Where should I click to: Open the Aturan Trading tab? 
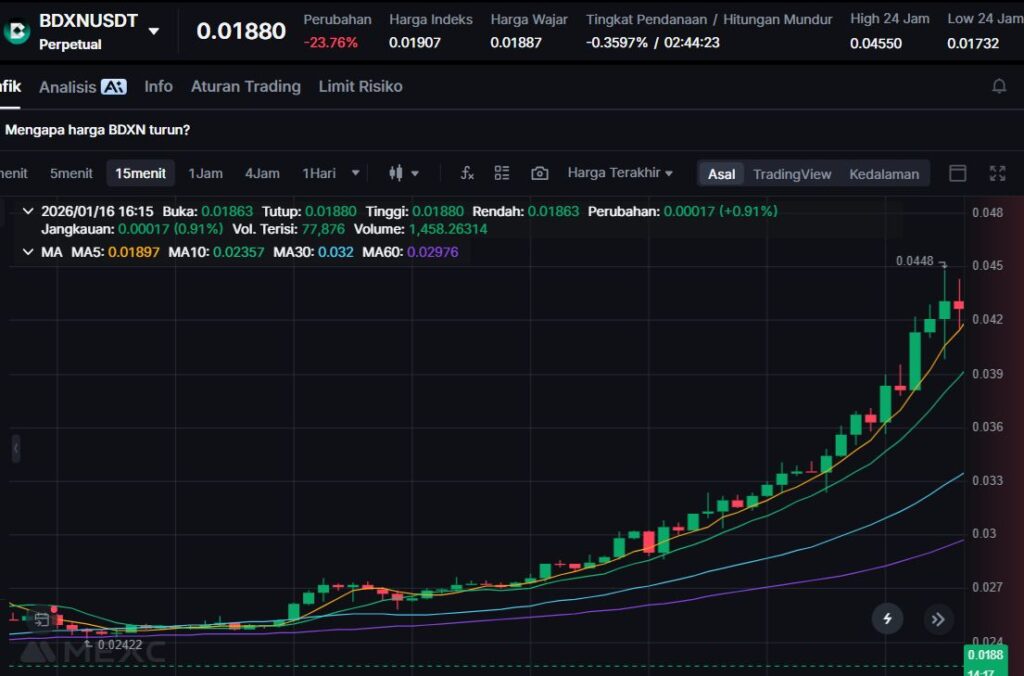(245, 87)
